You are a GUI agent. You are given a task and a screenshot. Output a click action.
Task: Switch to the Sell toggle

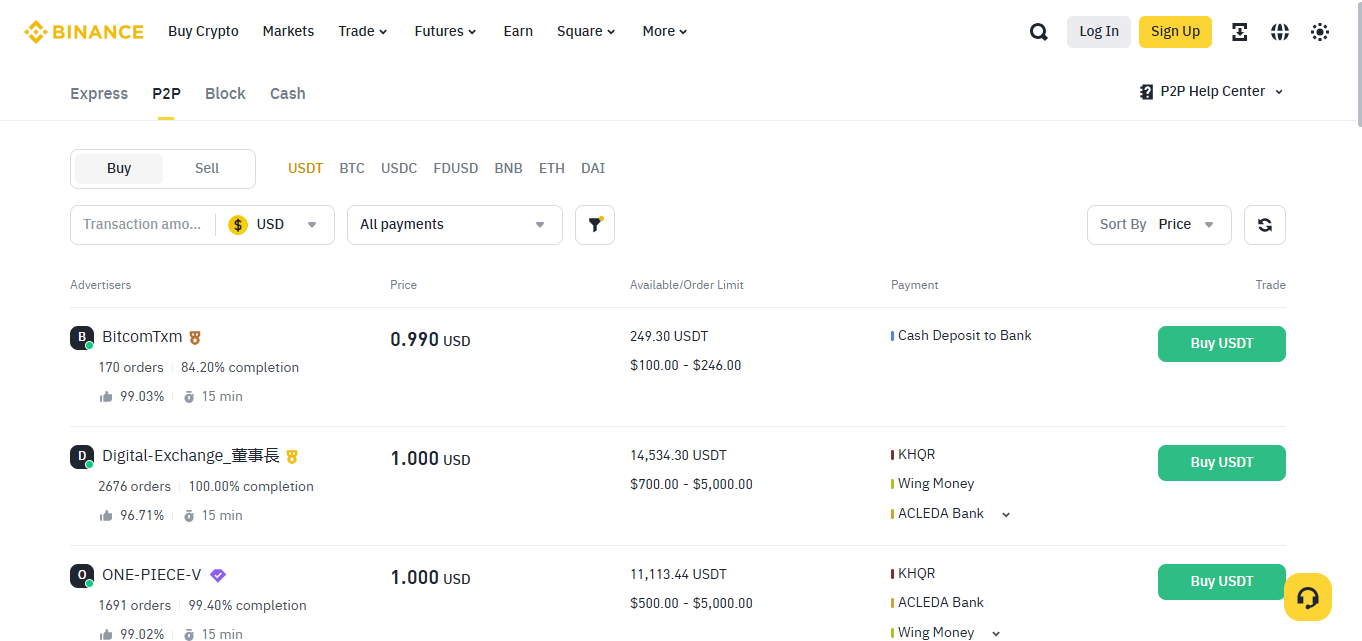tap(207, 169)
